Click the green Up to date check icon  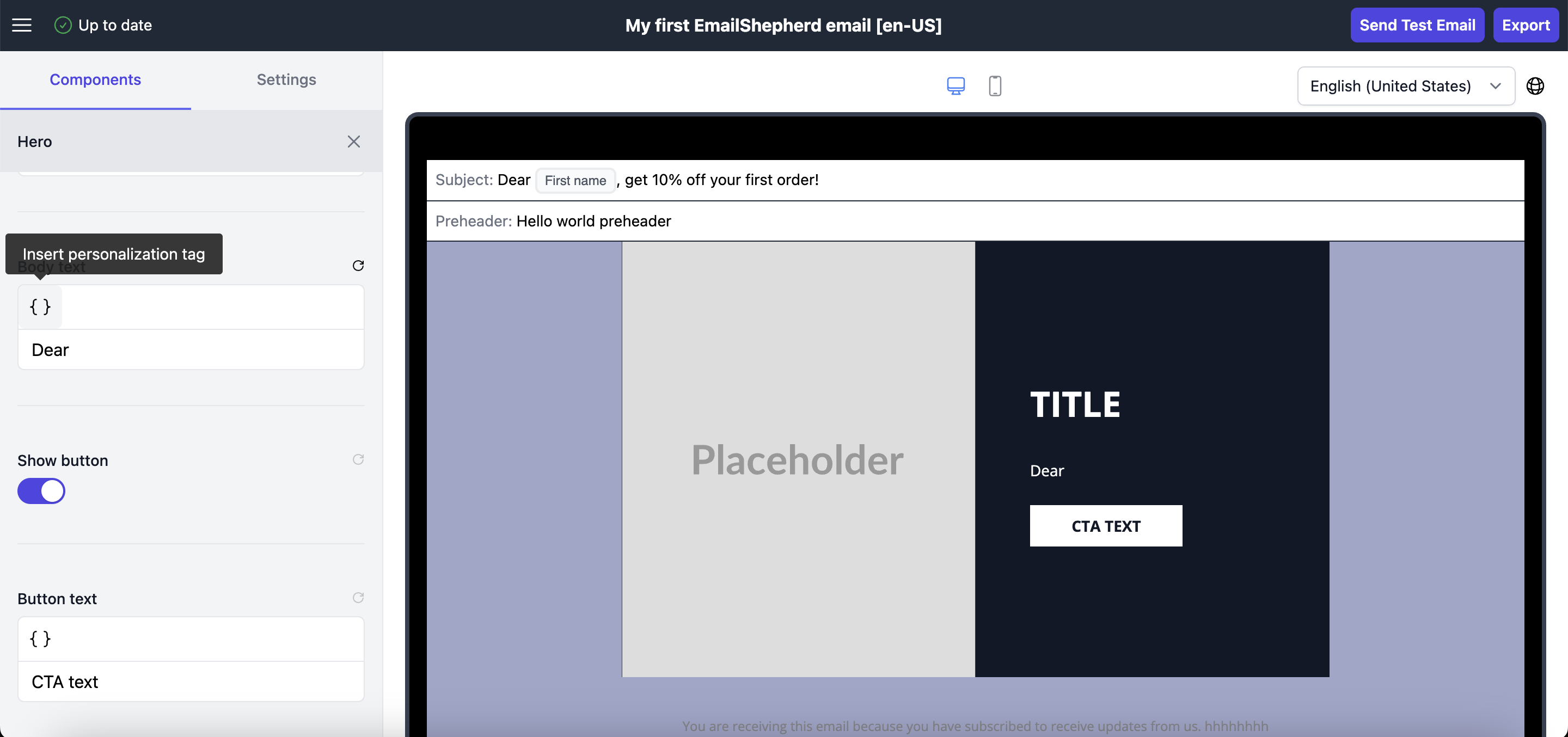click(x=63, y=25)
